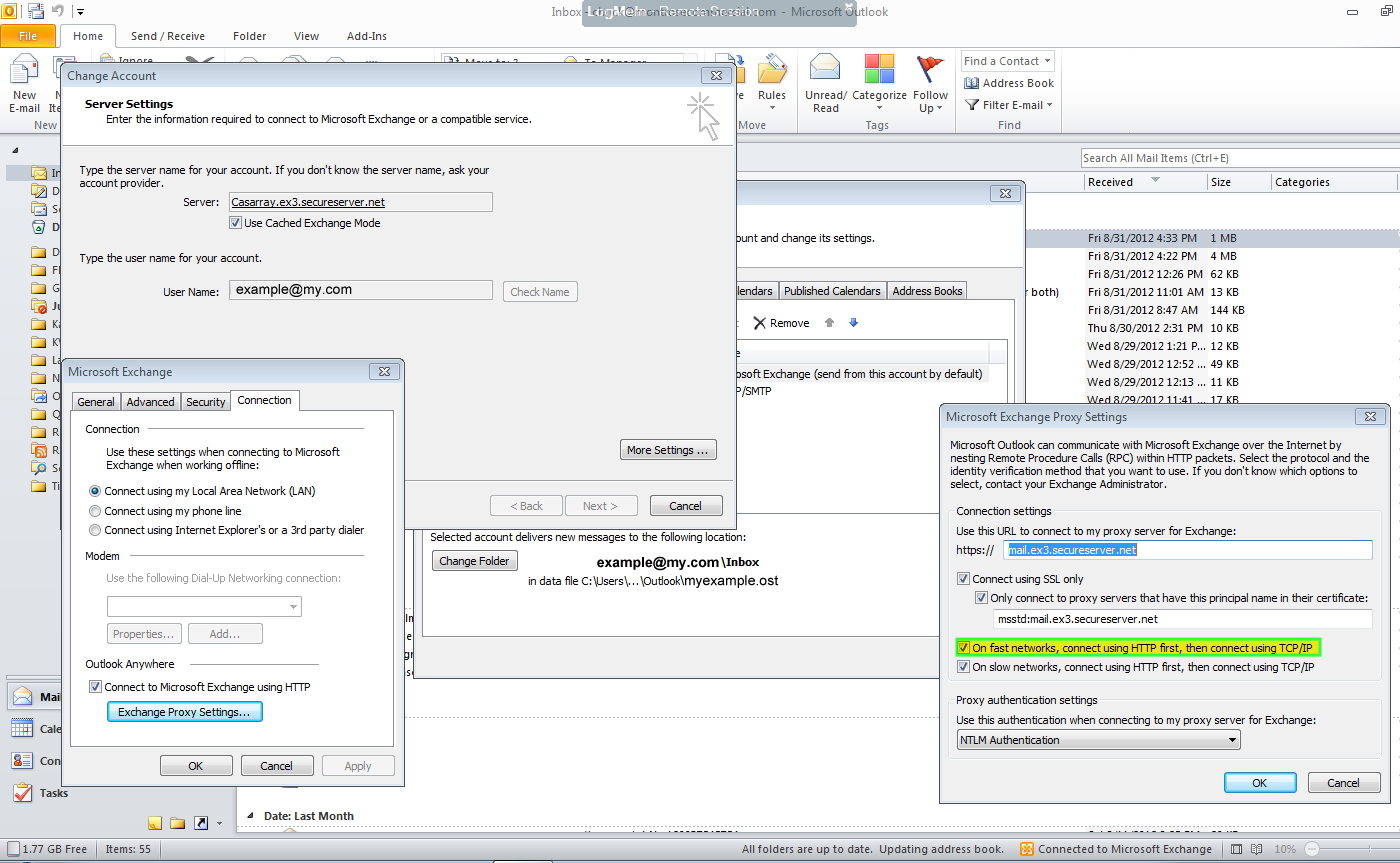Click the Outlook logo in title bar
This screenshot has height=863, width=1400.
tap(9, 11)
